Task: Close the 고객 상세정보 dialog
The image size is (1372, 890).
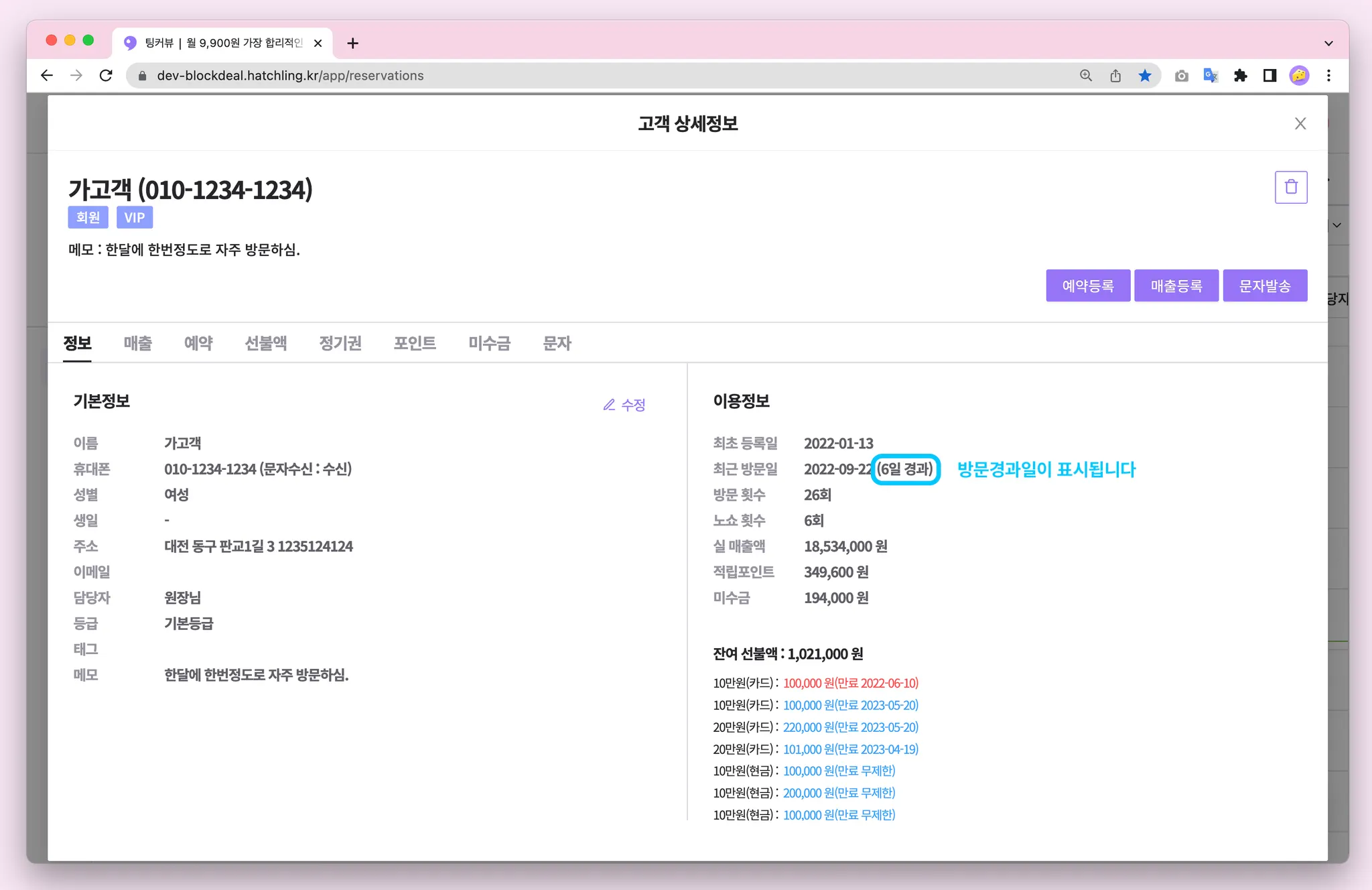Action: pos(1300,123)
